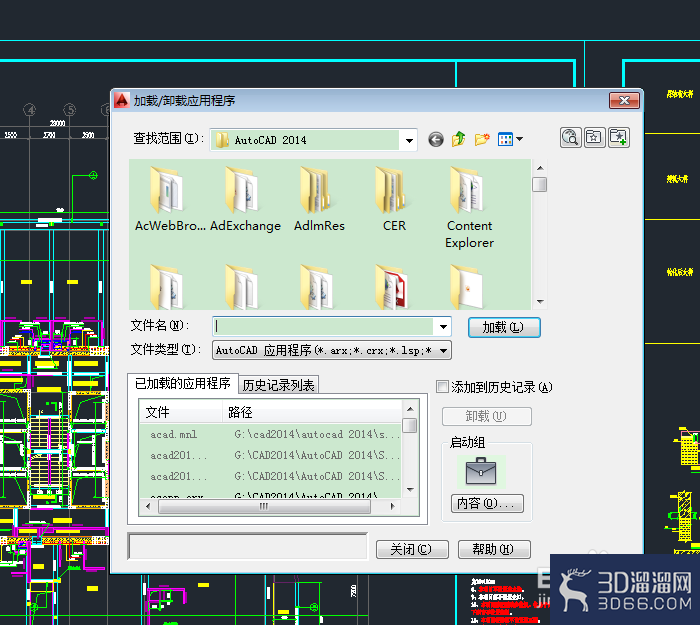Click the loaded list horizontal scrollbar thumb
The width and height of the screenshot is (700, 625).
[x=264, y=506]
